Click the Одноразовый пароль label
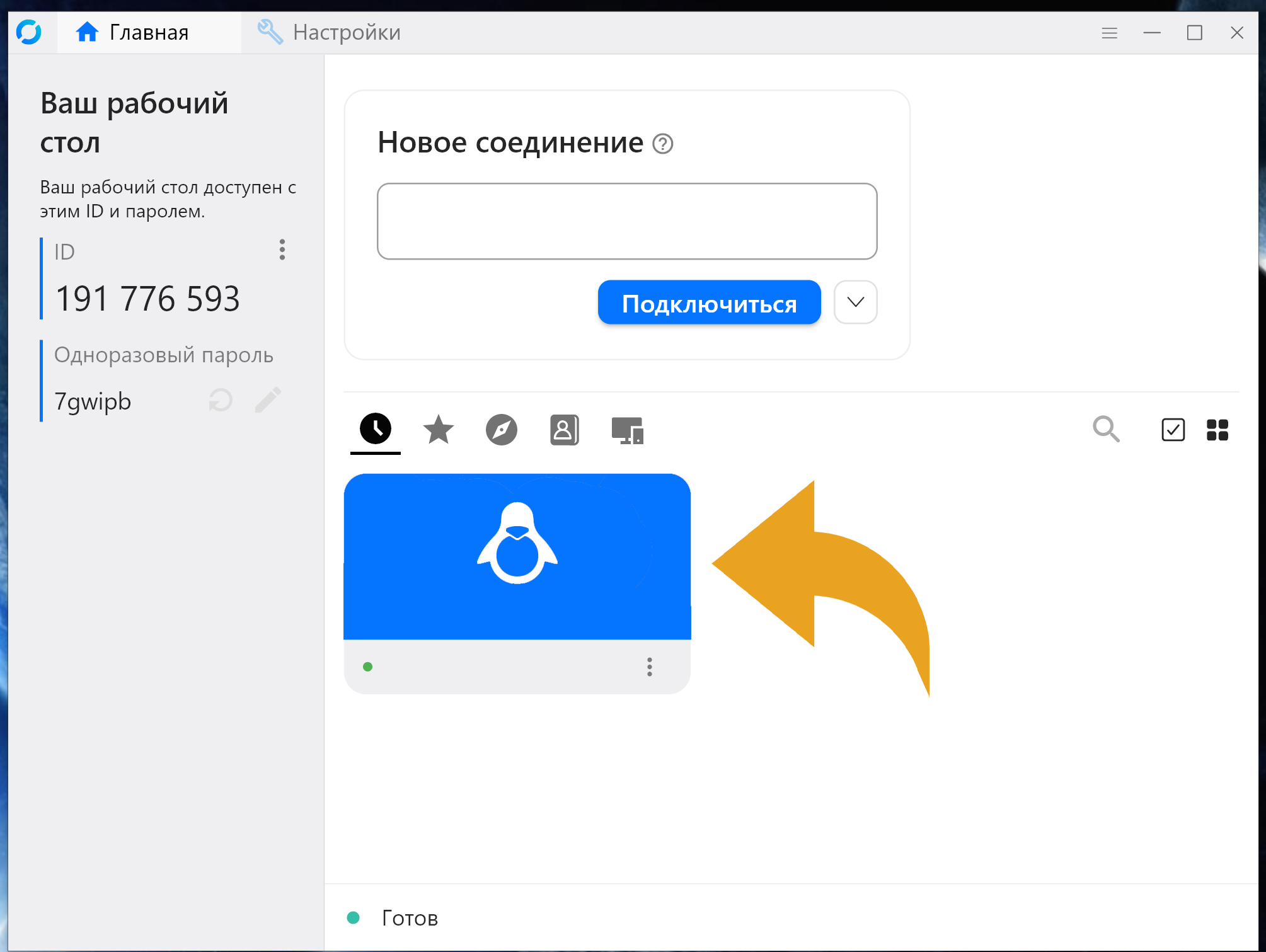Viewport: 1266px width, 952px height. tap(164, 355)
